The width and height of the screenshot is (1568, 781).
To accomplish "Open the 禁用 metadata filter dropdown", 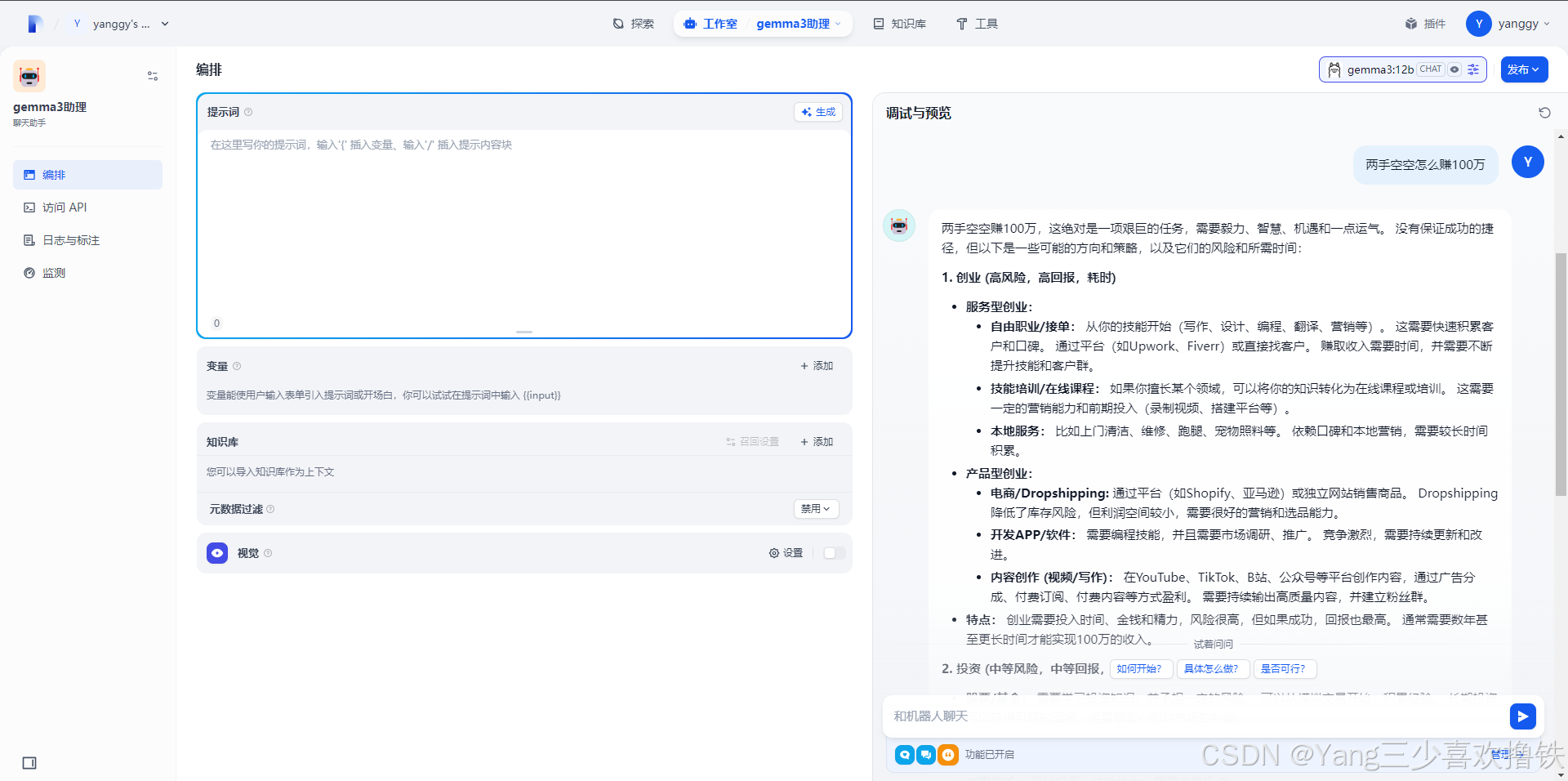I will [x=817, y=509].
